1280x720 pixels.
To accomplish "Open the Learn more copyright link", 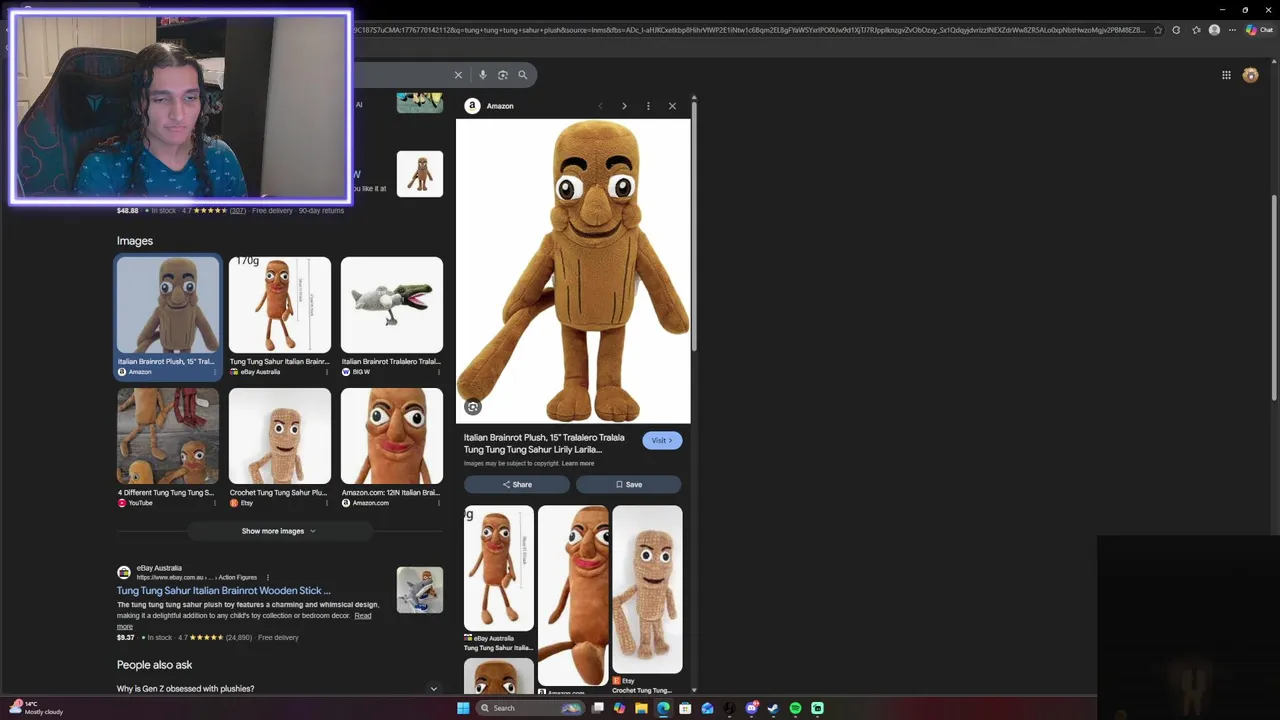I will (x=578, y=463).
